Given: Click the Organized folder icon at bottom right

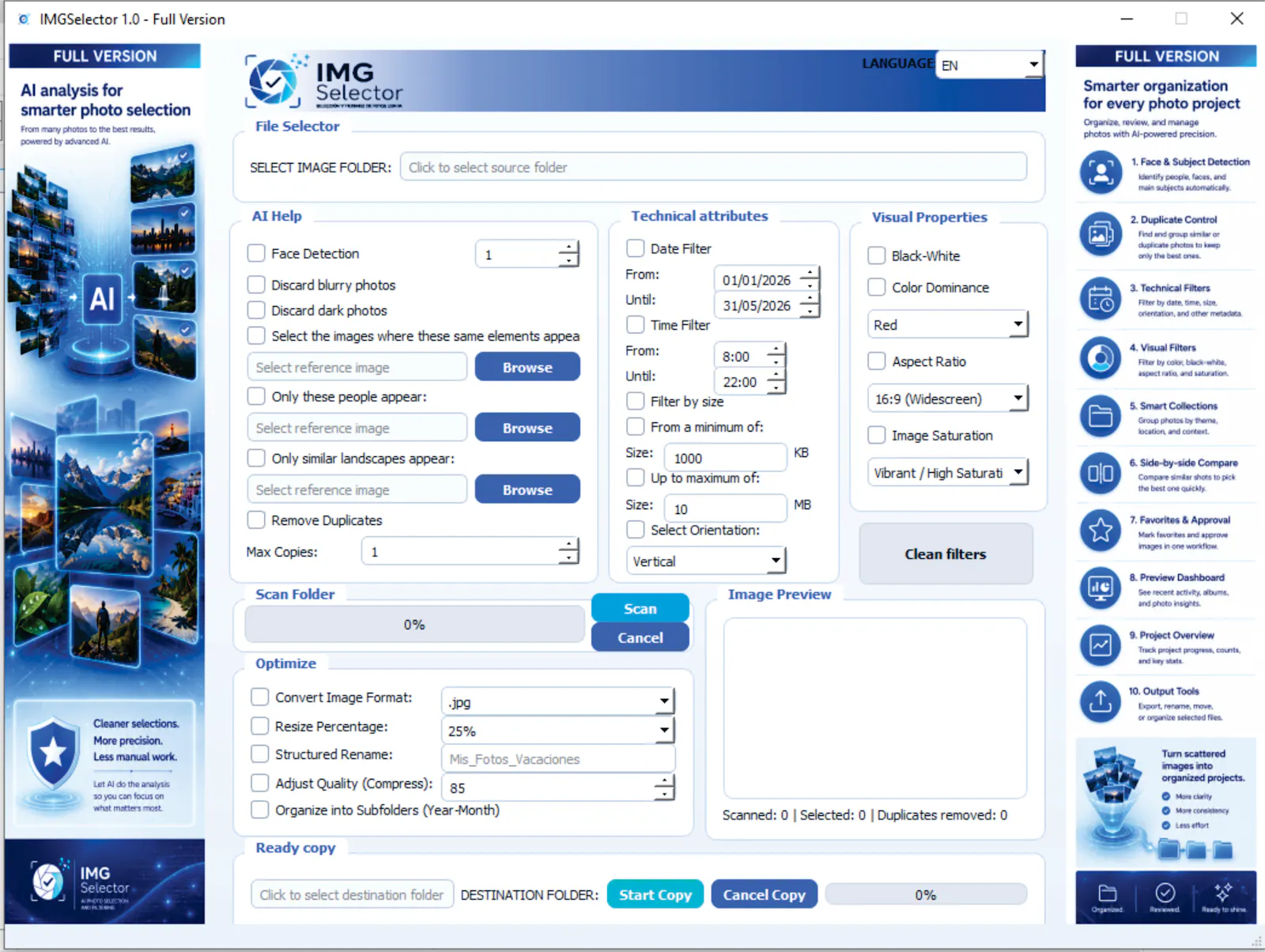Looking at the screenshot, I should pyautogui.click(x=1108, y=893).
